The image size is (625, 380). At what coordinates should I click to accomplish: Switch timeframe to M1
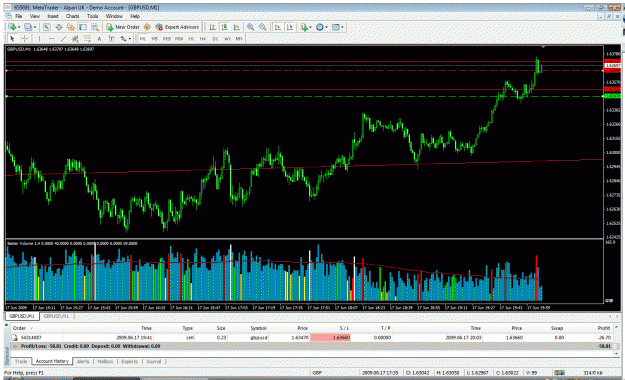click(142, 39)
